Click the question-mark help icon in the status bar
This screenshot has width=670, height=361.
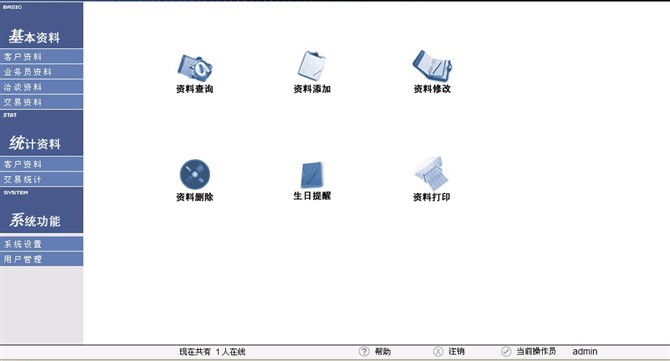[x=364, y=351]
